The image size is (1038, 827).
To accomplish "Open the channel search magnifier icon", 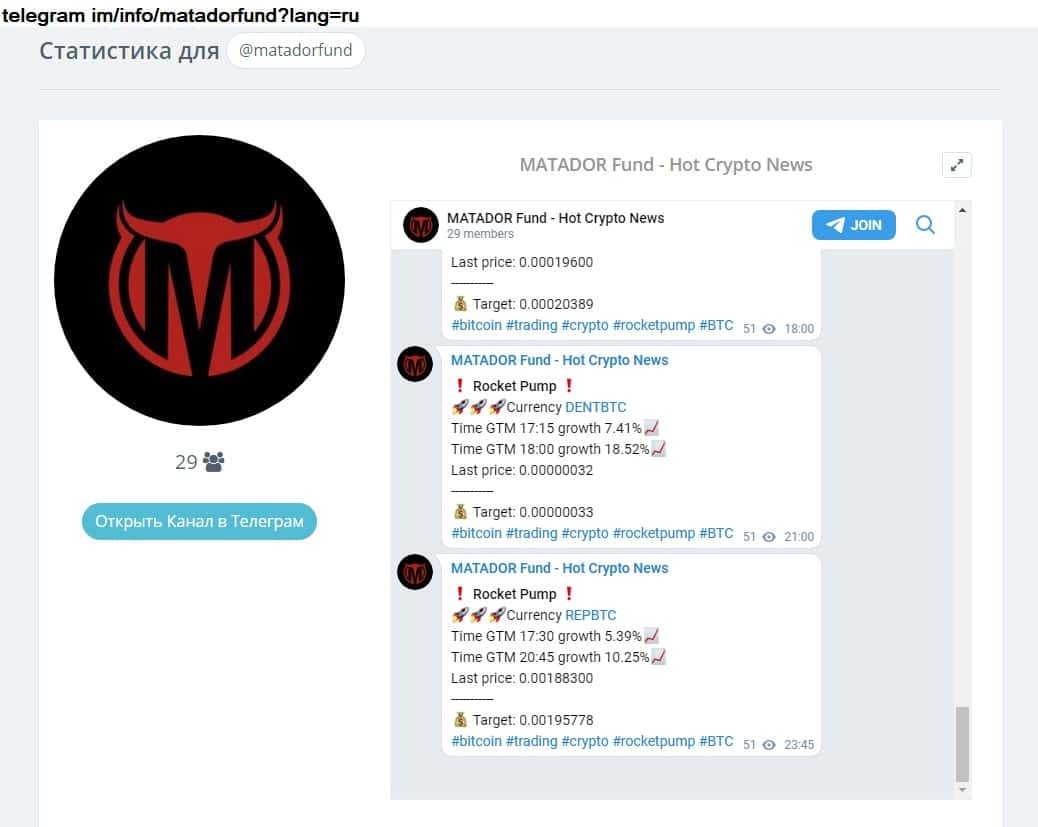I will coord(925,225).
